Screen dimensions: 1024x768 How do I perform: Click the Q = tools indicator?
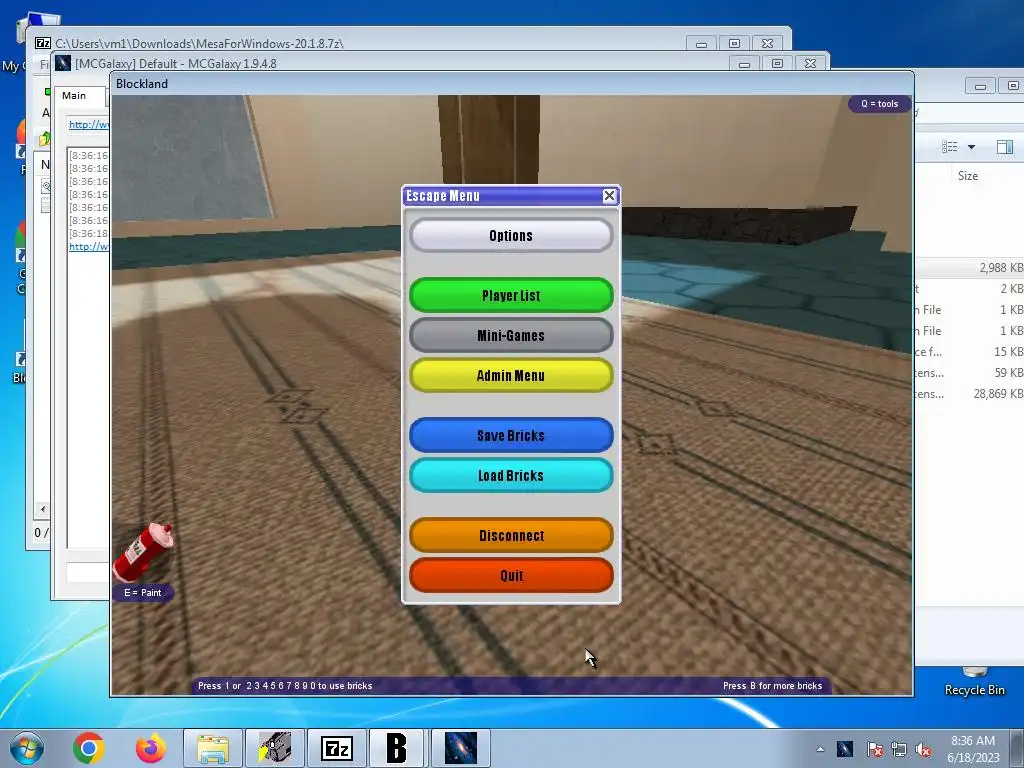click(879, 104)
